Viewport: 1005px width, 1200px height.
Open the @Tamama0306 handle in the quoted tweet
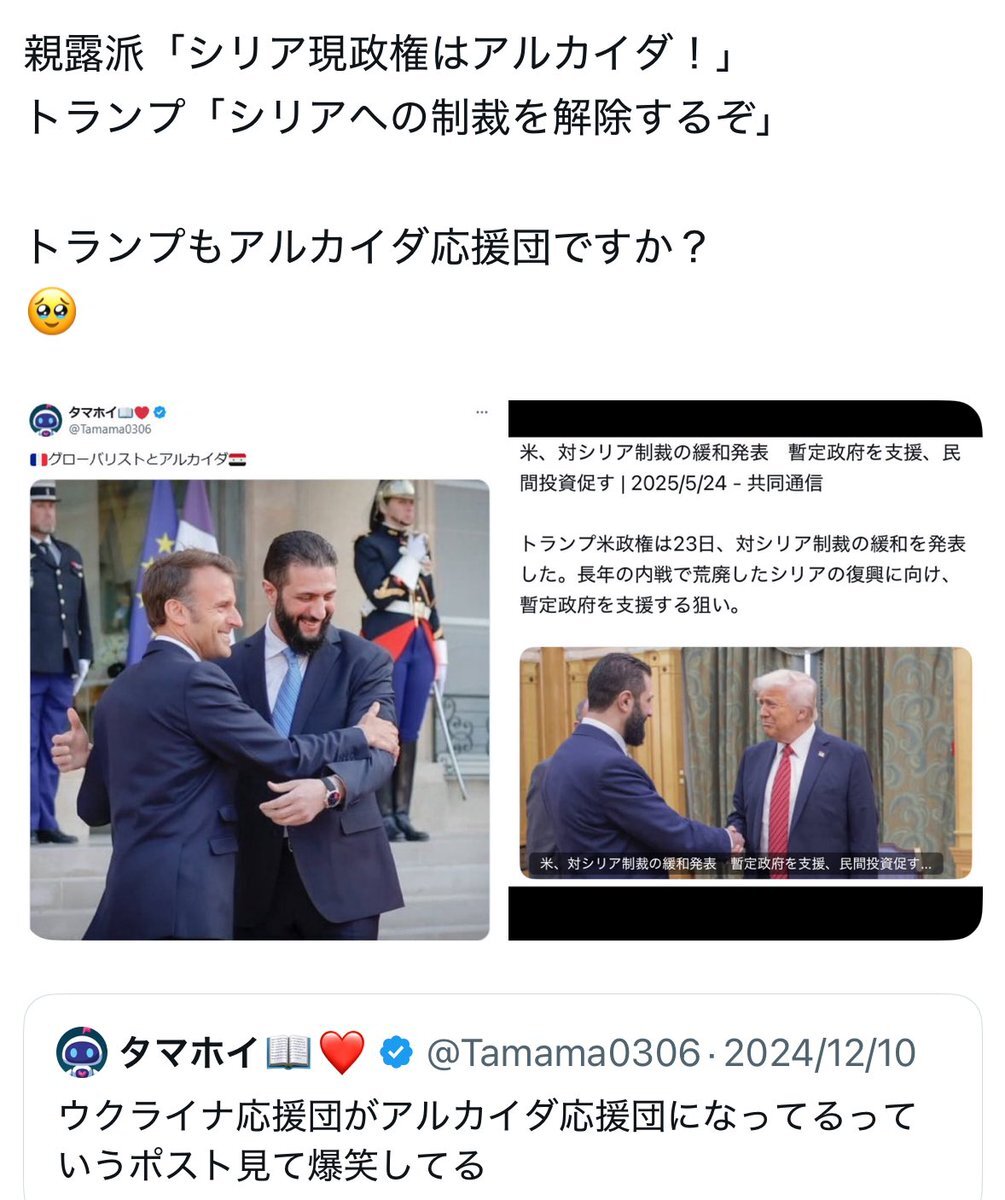(564, 1052)
